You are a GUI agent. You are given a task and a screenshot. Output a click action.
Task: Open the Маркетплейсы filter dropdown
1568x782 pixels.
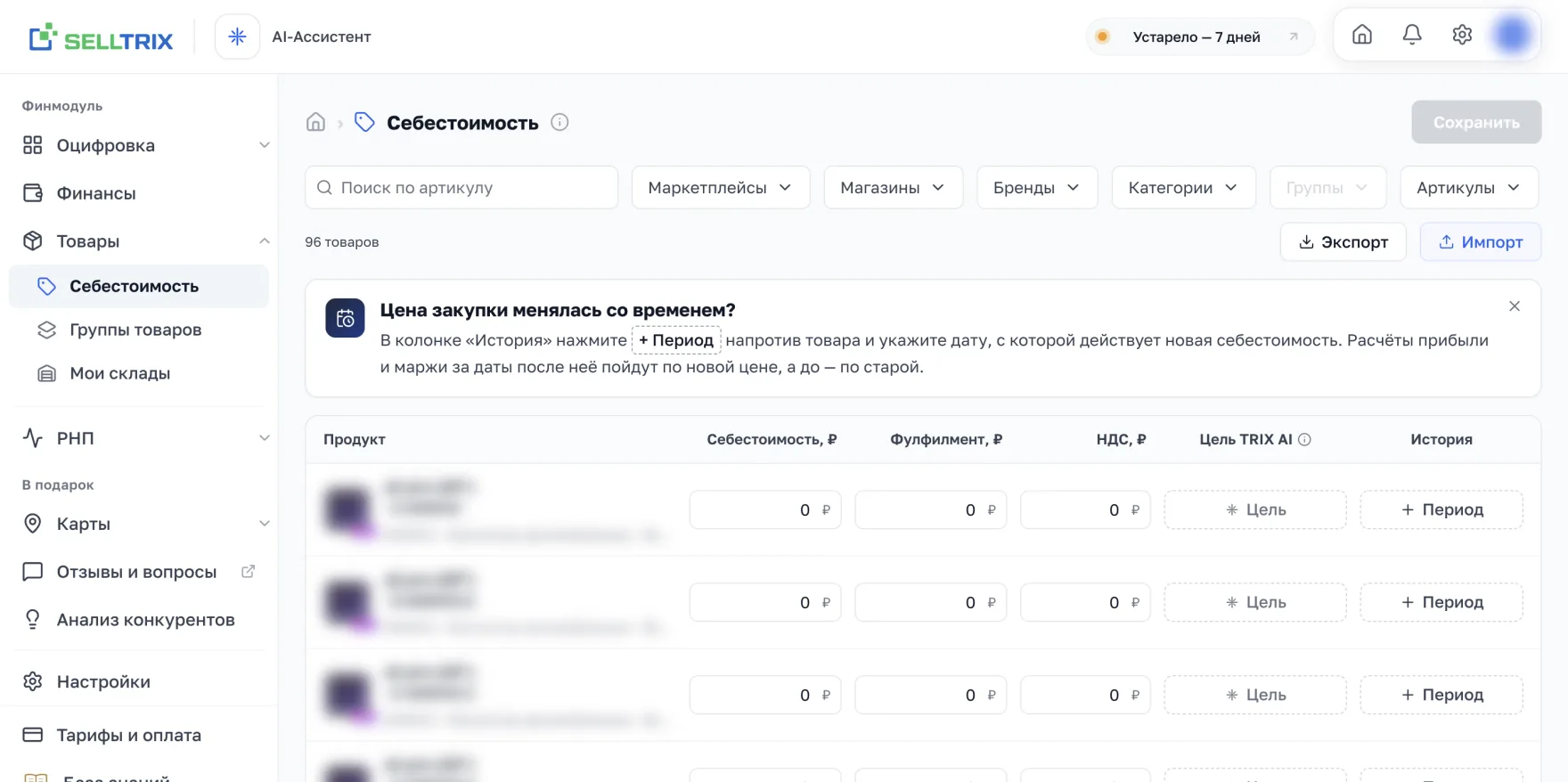click(721, 188)
